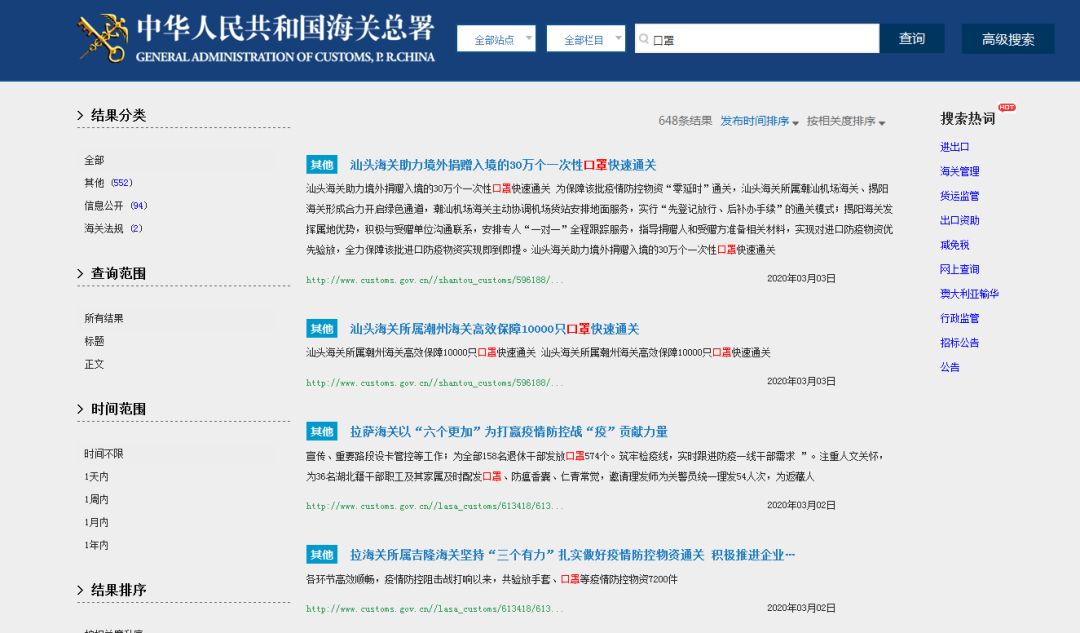Limit query scope to 标题

94,341
